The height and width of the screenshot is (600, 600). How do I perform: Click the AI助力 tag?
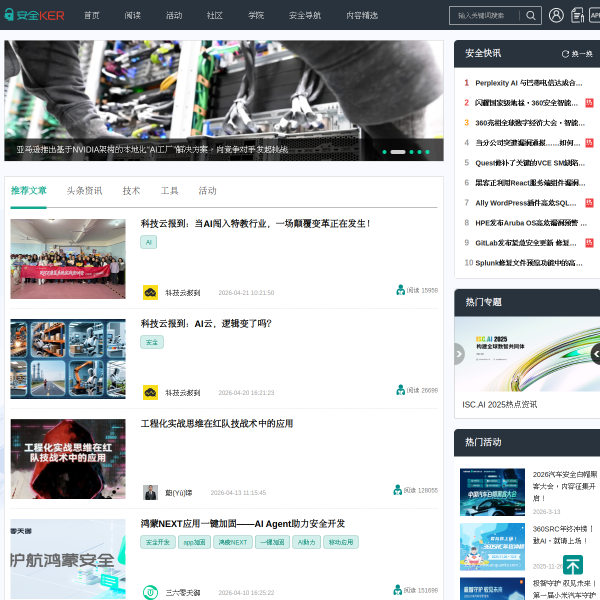[x=306, y=542]
